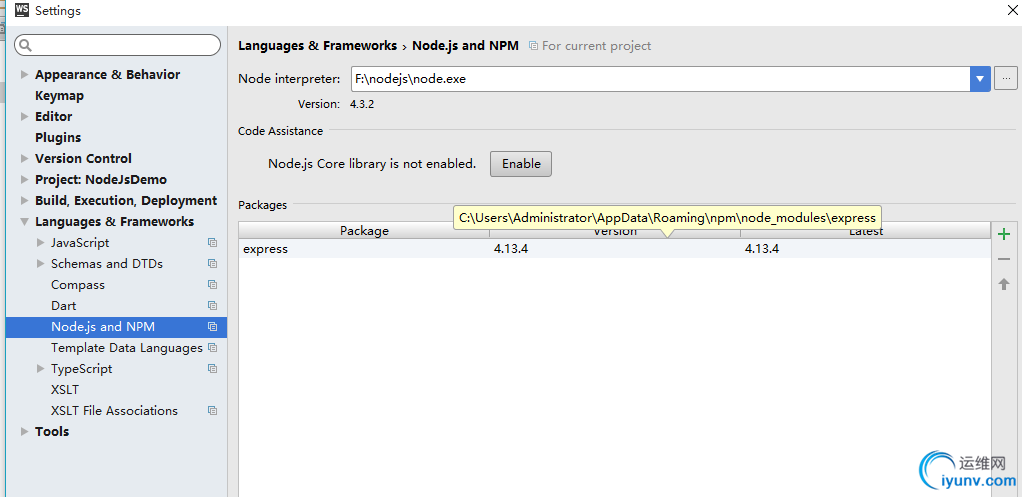Click the project-level icon beside Schemas and DTDs
This screenshot has width=1022, height=497.
point(212,264)
